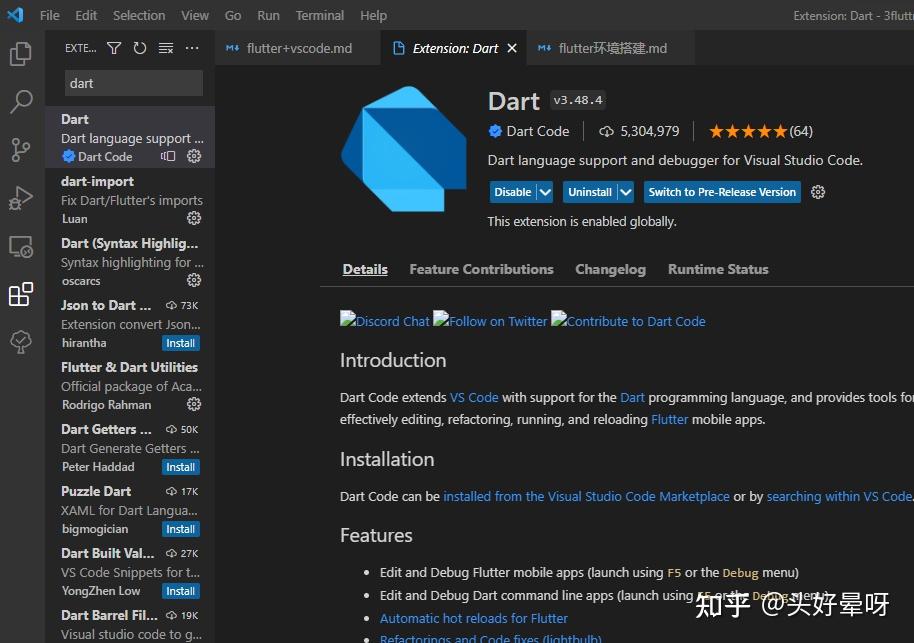This screenshot has height=643, width=914.
Task: Install the Json to Dart extension
Action: (x=180, y=342)
